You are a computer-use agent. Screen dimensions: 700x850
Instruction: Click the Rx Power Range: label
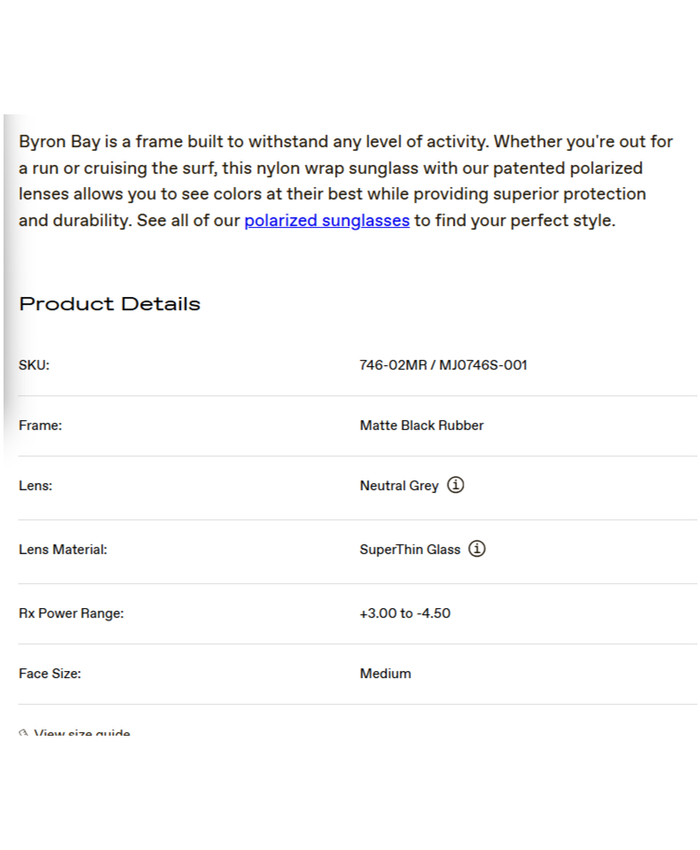(71, 613)
